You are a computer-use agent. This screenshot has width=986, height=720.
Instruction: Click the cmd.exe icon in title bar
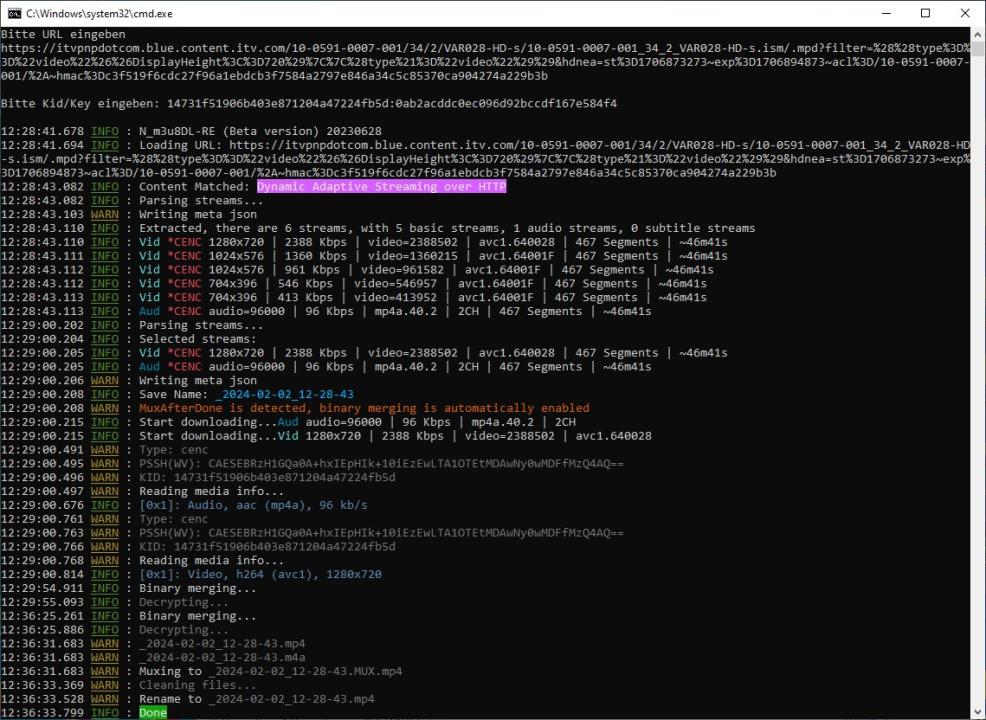[14, 13]
